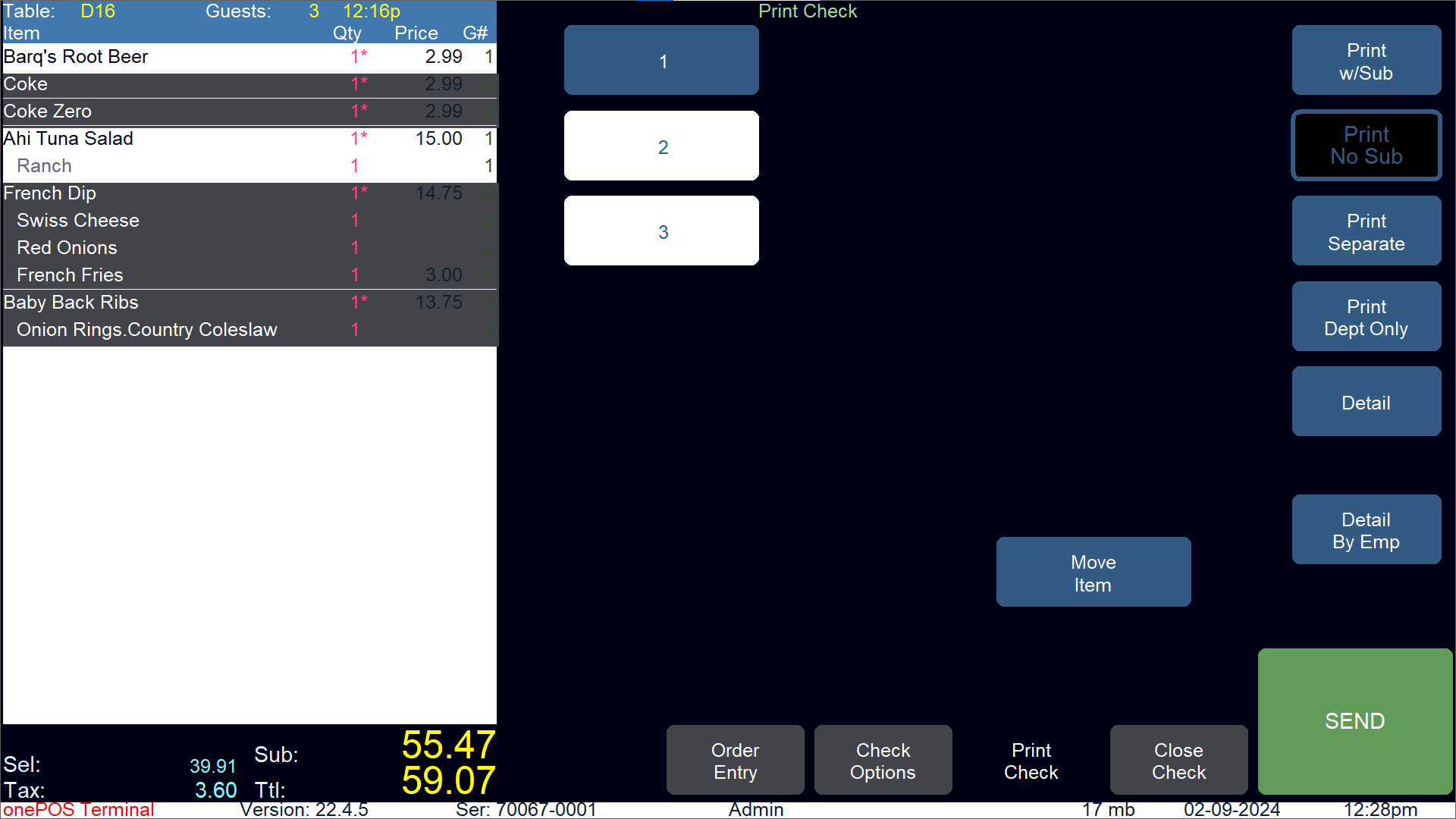Viewport: 1456px width, 819px height.
Task: Hit the green SEND button
Action: tap(1354, 720)
